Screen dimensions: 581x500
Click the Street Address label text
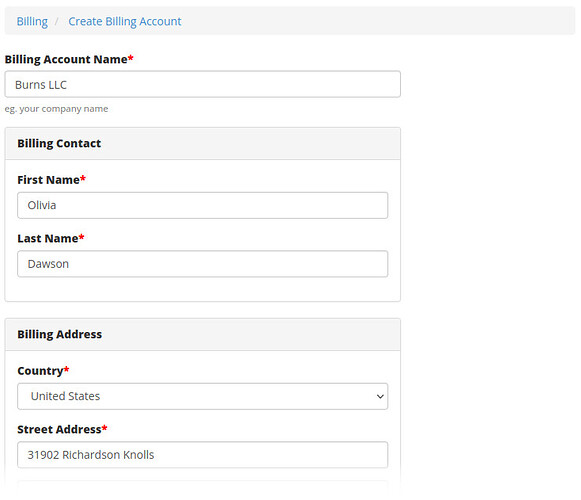(59, 429)
